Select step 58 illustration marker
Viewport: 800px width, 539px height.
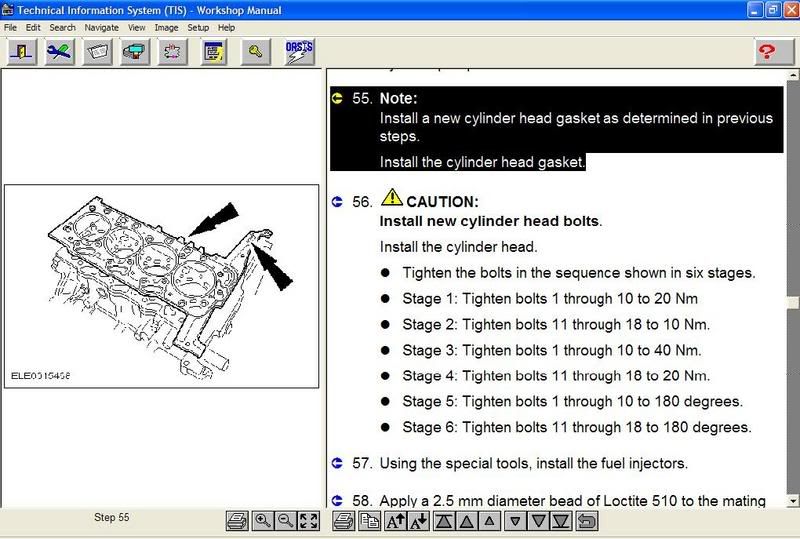pos(337,500)
